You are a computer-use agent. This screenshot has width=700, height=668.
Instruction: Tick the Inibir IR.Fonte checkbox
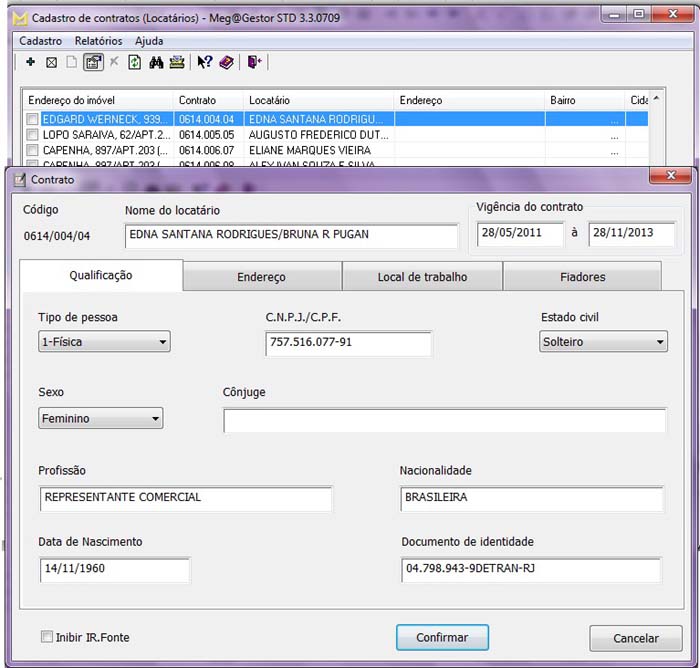(47, 637)
